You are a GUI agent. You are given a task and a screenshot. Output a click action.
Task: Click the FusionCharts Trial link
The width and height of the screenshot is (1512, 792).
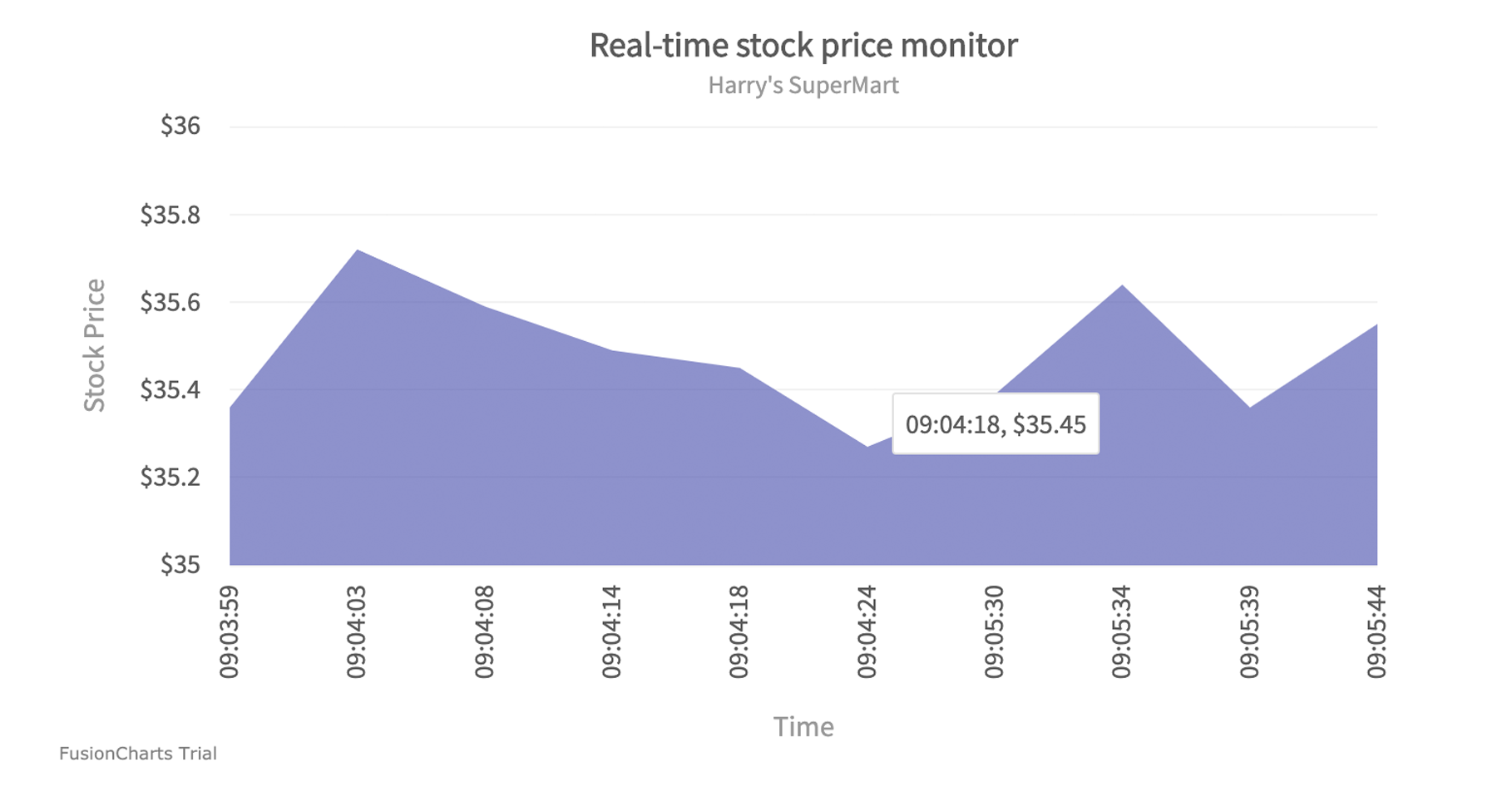point(138,754)
